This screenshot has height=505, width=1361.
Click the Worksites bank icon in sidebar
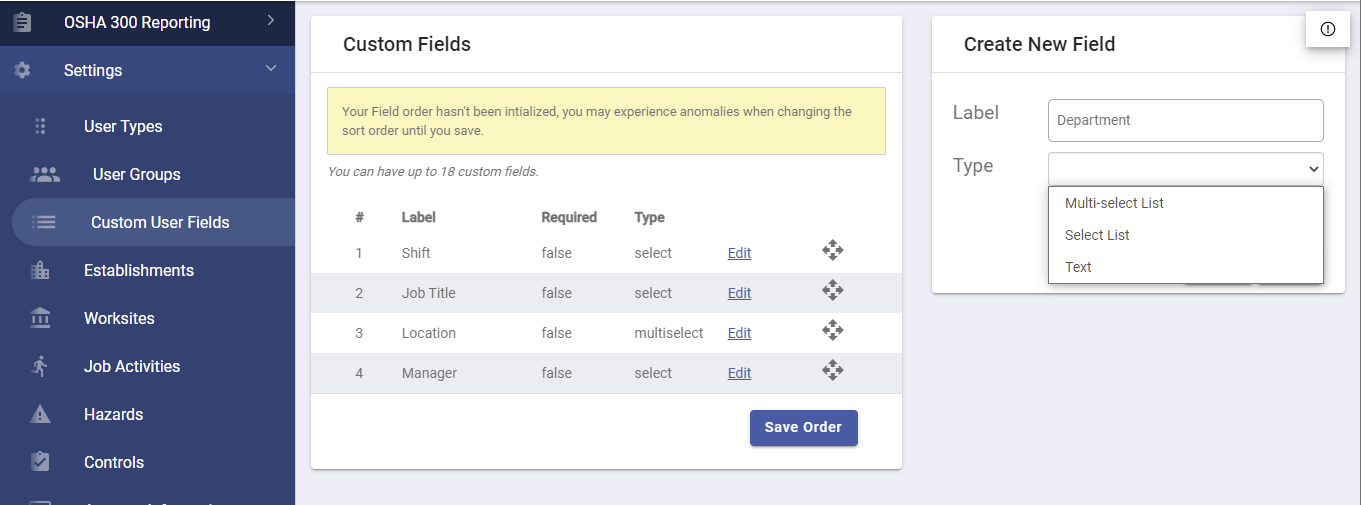[40, 318]
